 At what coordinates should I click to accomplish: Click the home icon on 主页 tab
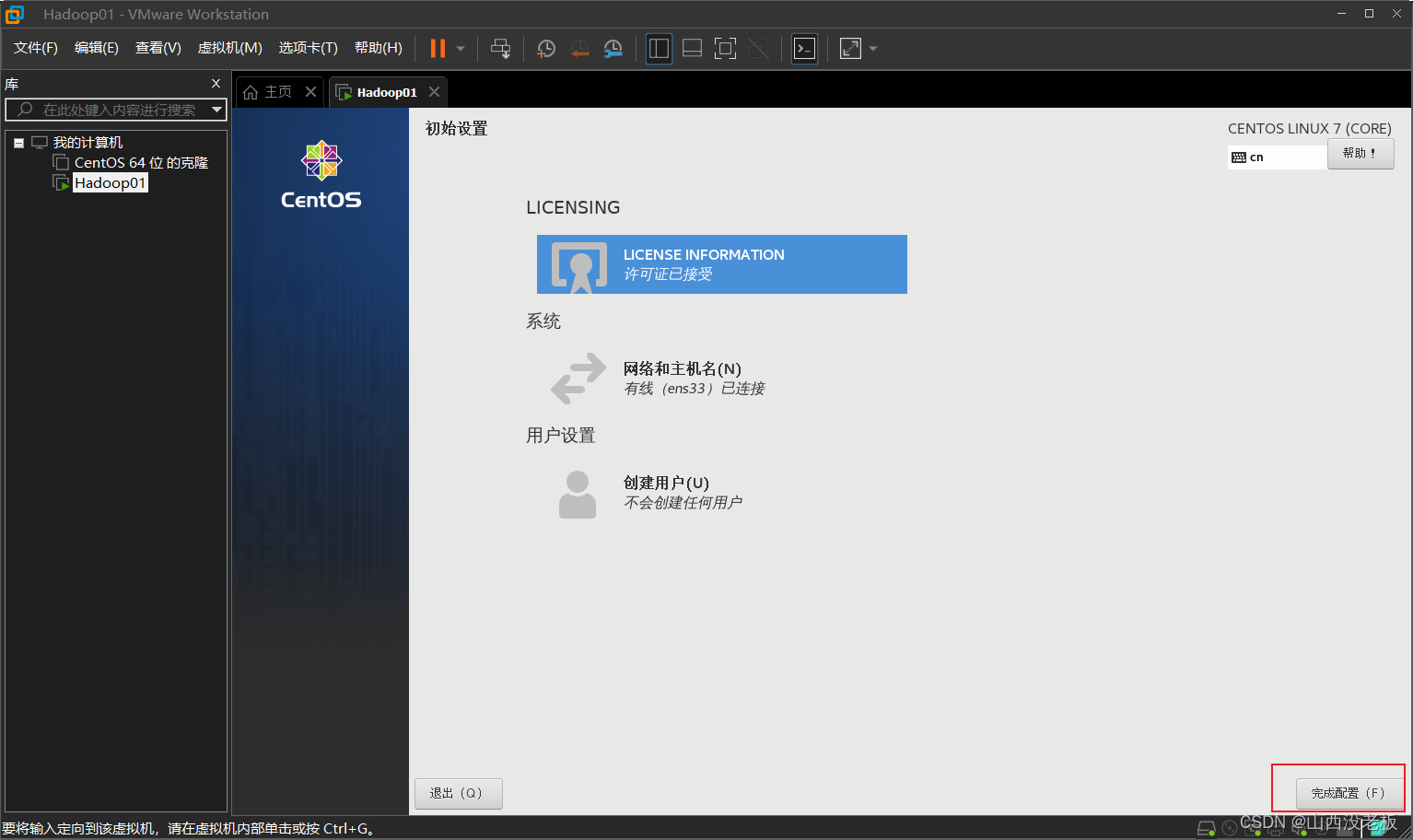point(251,92)
